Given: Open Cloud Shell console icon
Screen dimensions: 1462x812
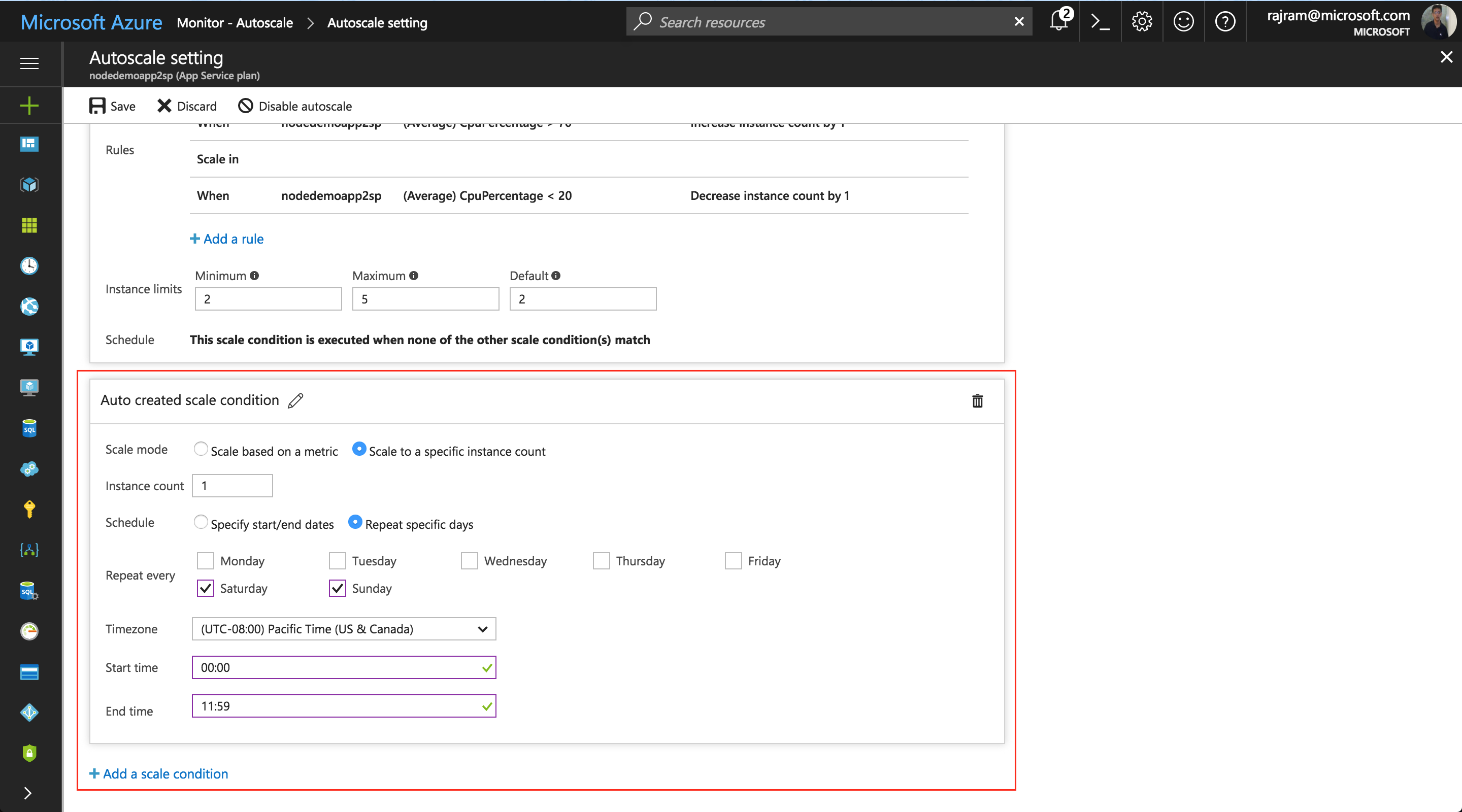Looking at the screenshot, I should [1101, 21].
